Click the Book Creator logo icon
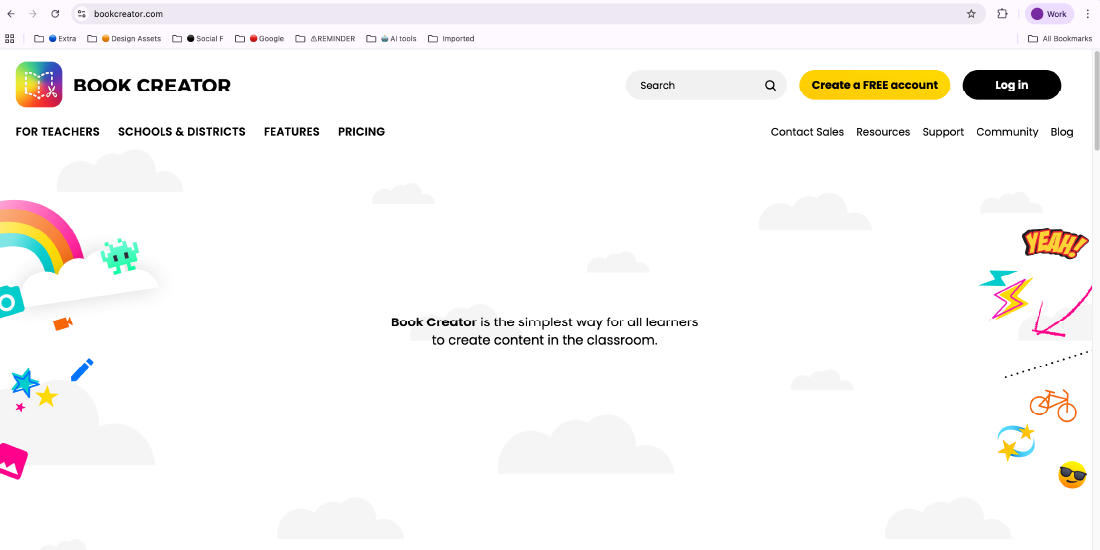This screenshot has height=550, width=1100. click(39, 85)
